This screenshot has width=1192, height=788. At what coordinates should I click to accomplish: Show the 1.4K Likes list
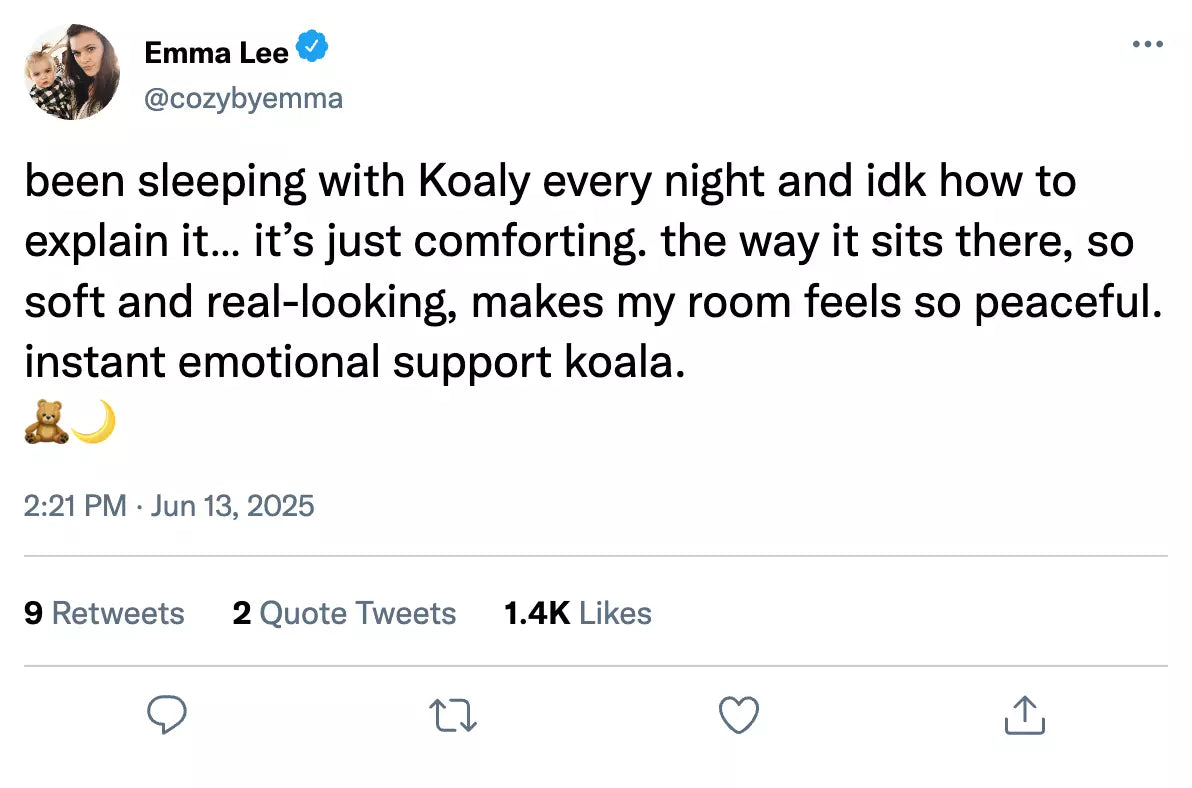coord(578,613)
